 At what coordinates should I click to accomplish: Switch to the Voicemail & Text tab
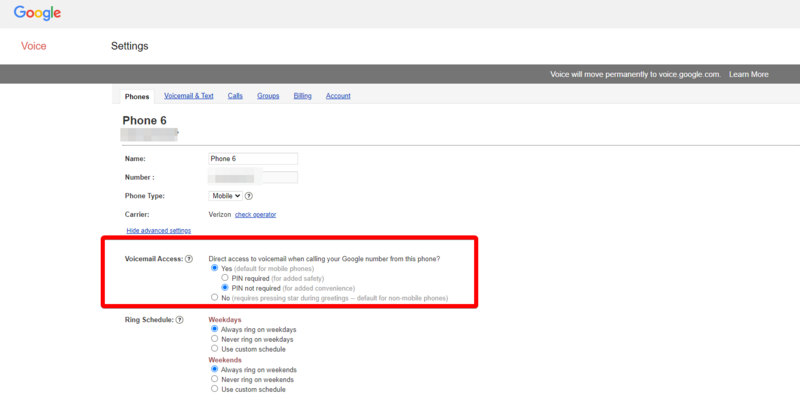click(189, 96)
